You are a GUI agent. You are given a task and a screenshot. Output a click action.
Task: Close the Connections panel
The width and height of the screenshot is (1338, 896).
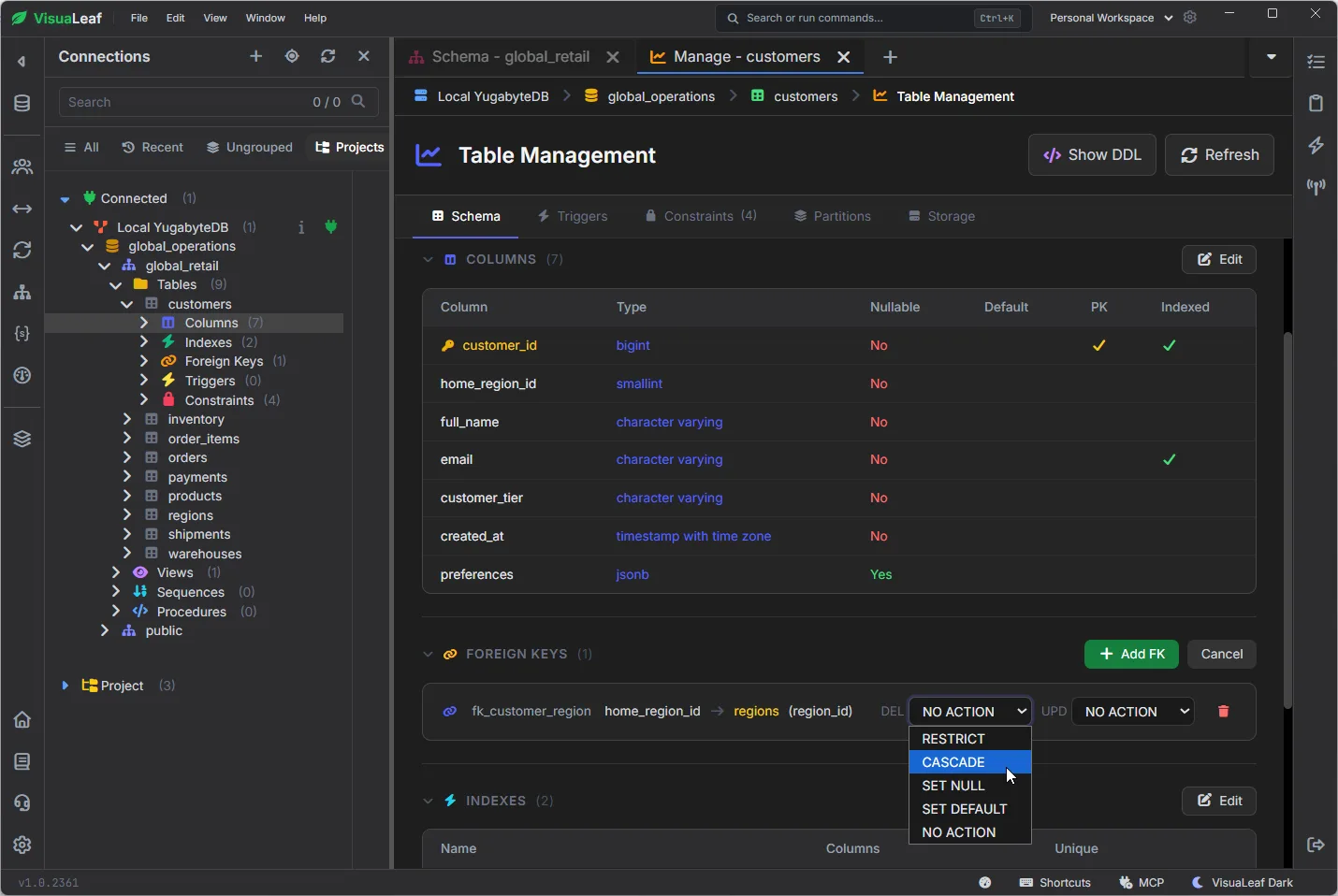pyautogui.click(x=364, y=56)
